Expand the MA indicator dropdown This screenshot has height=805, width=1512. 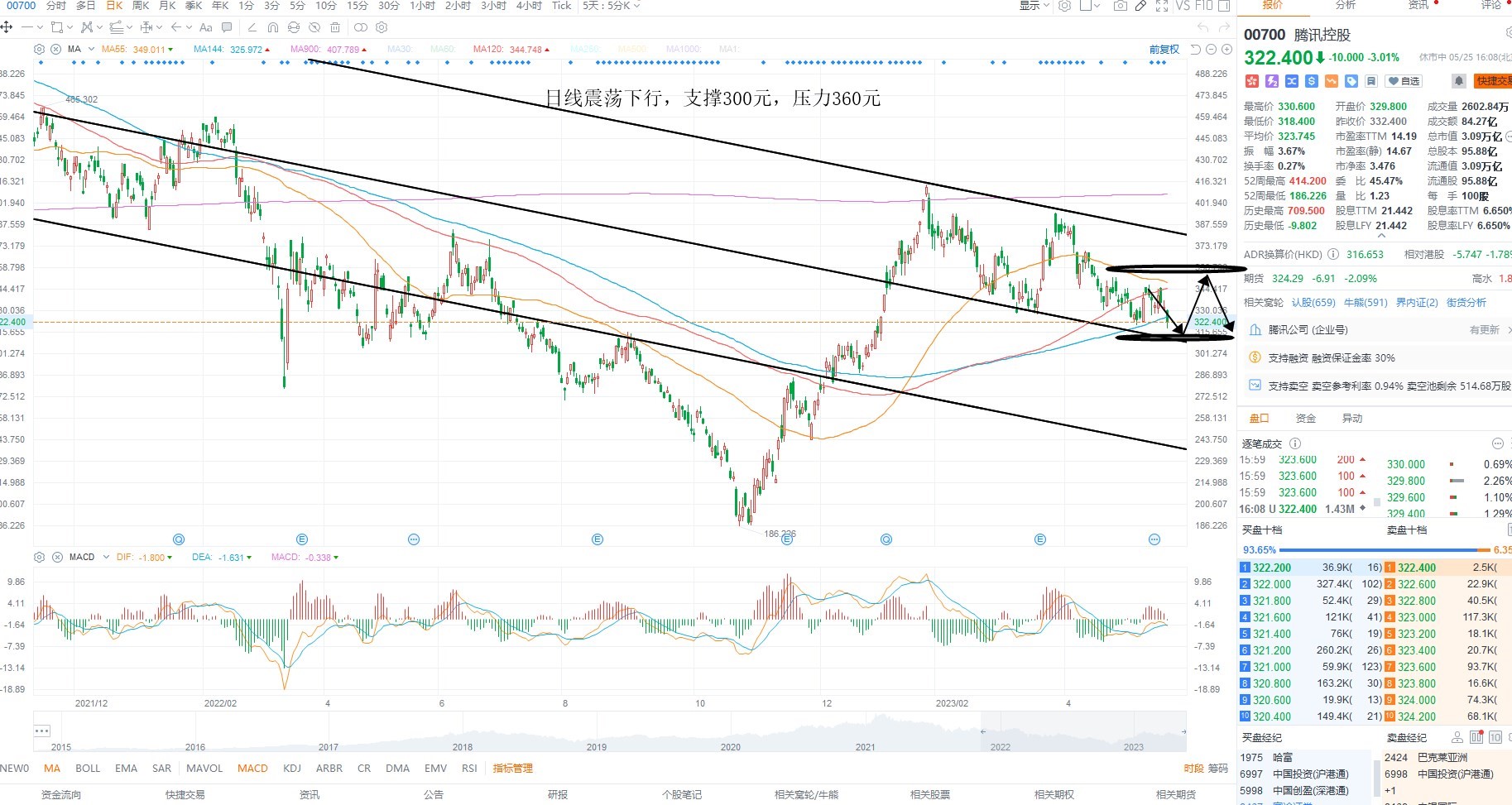91,50
